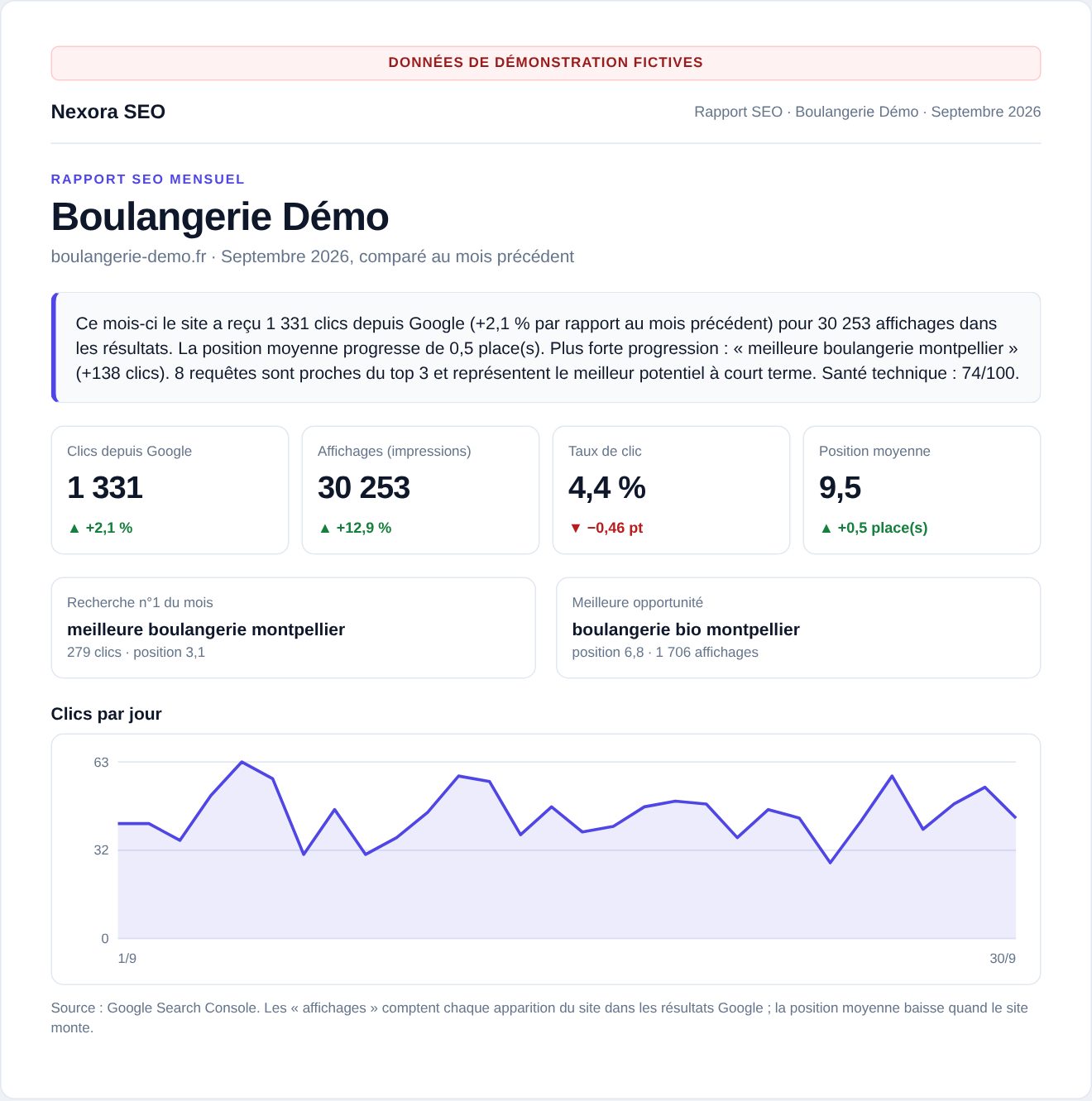Click the 'Clics depuis Google' card label
The height and width of the screenshot is (1101, 1092).
click(129, 451)
